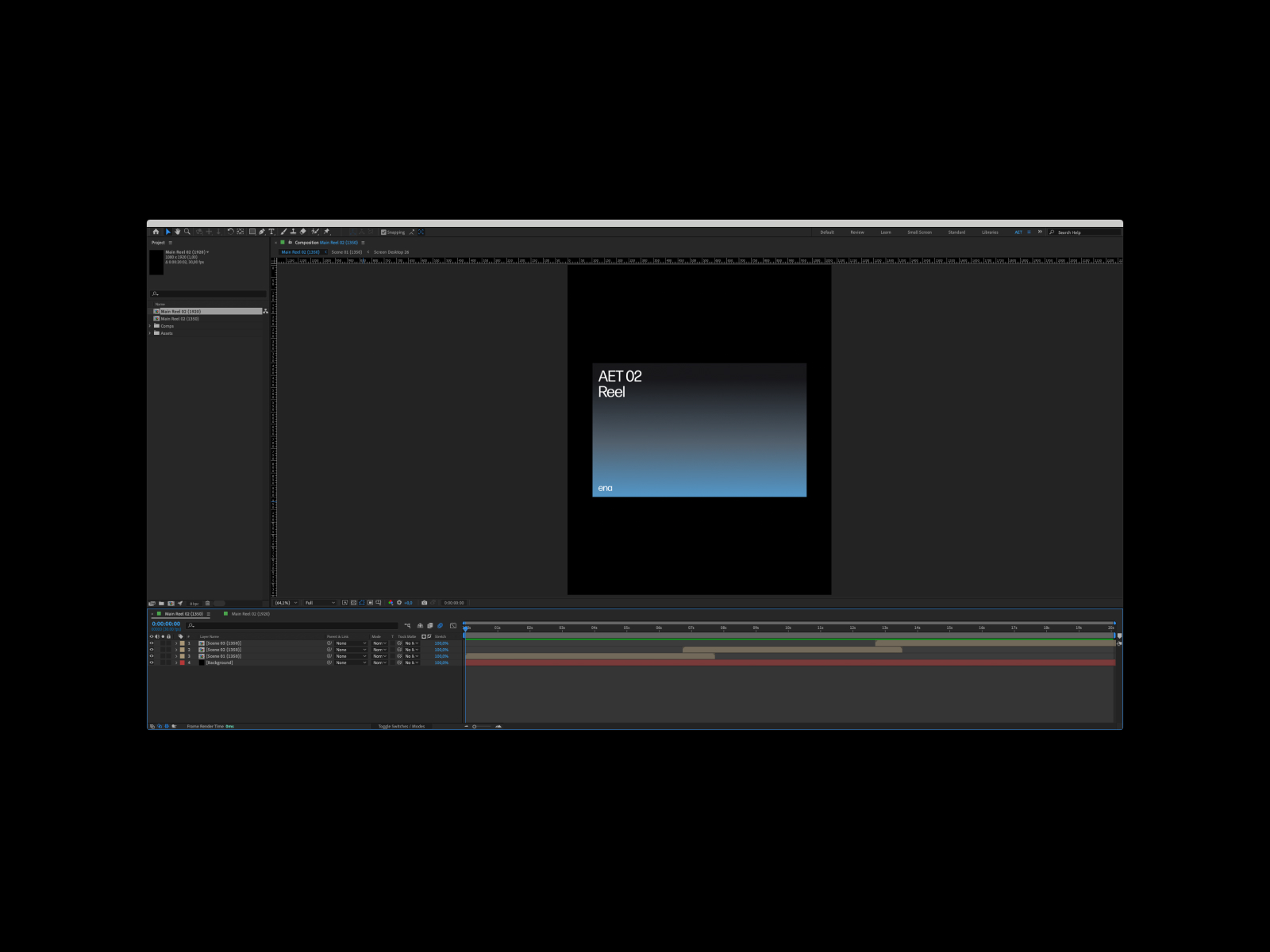Open the Graph Editor

[453, 625]
